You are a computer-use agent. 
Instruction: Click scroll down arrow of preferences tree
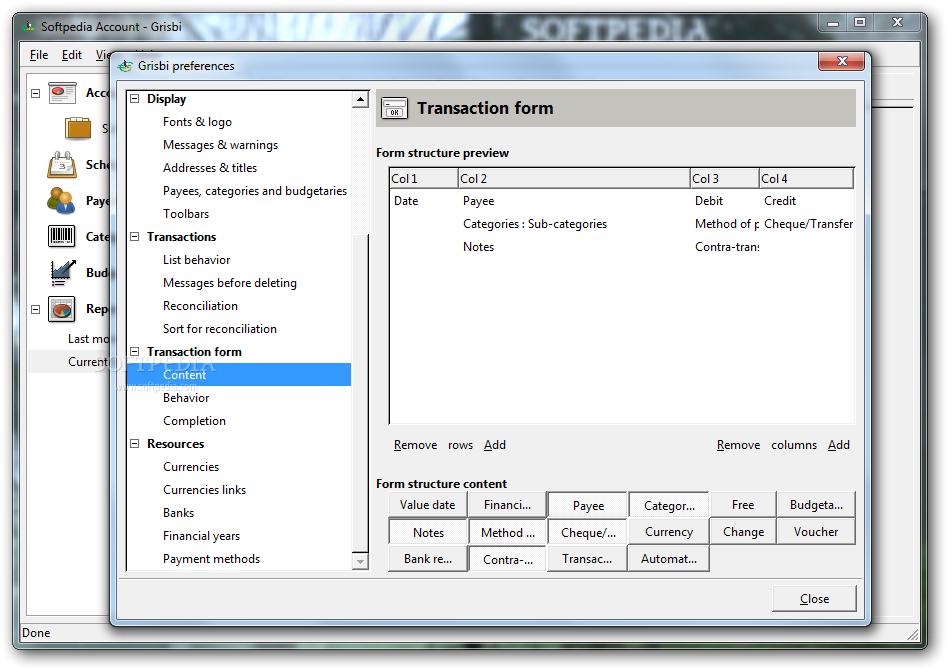(360, 561)
